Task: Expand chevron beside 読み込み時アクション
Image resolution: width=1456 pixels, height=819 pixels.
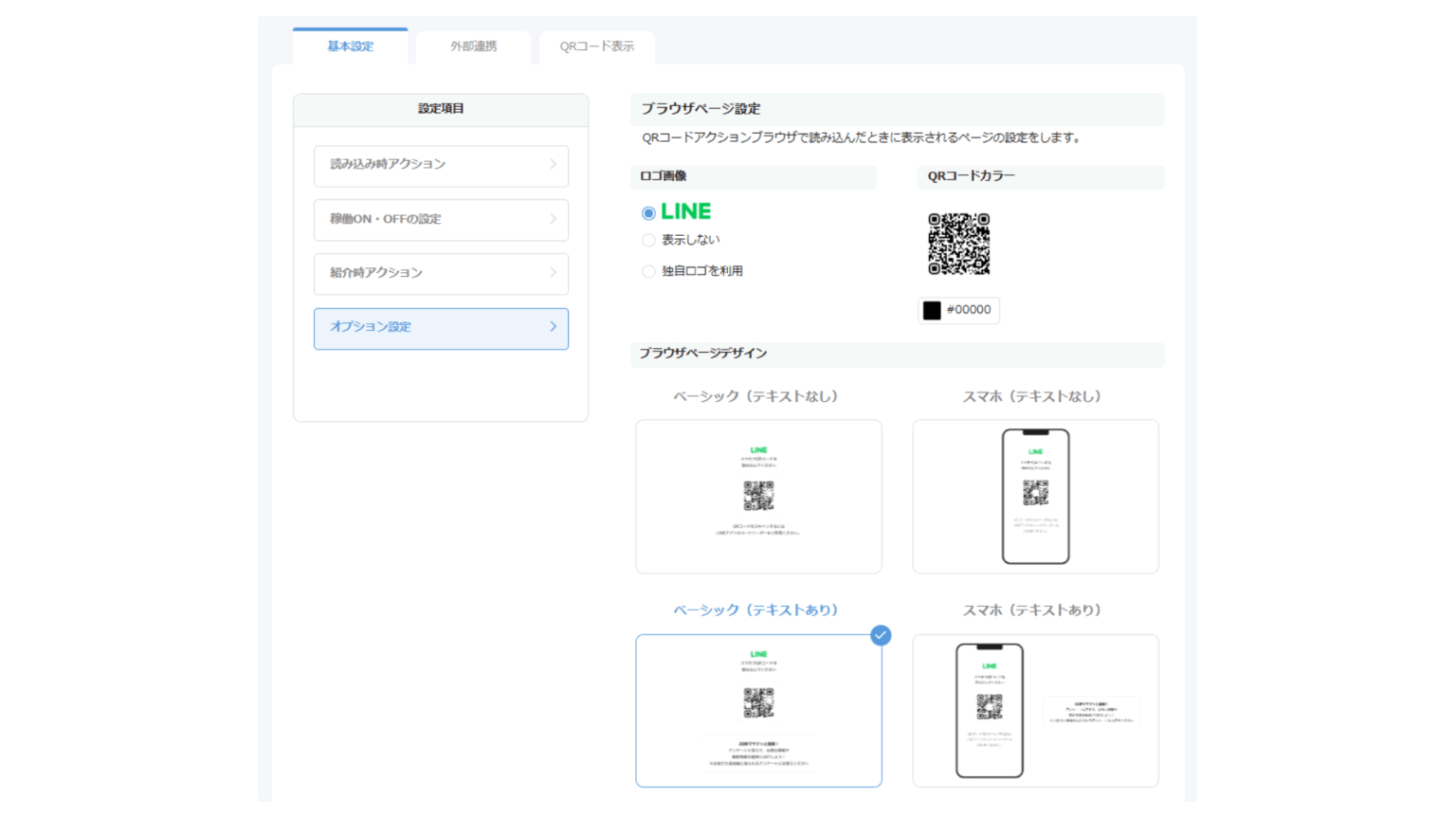Action: pos(553,164)
